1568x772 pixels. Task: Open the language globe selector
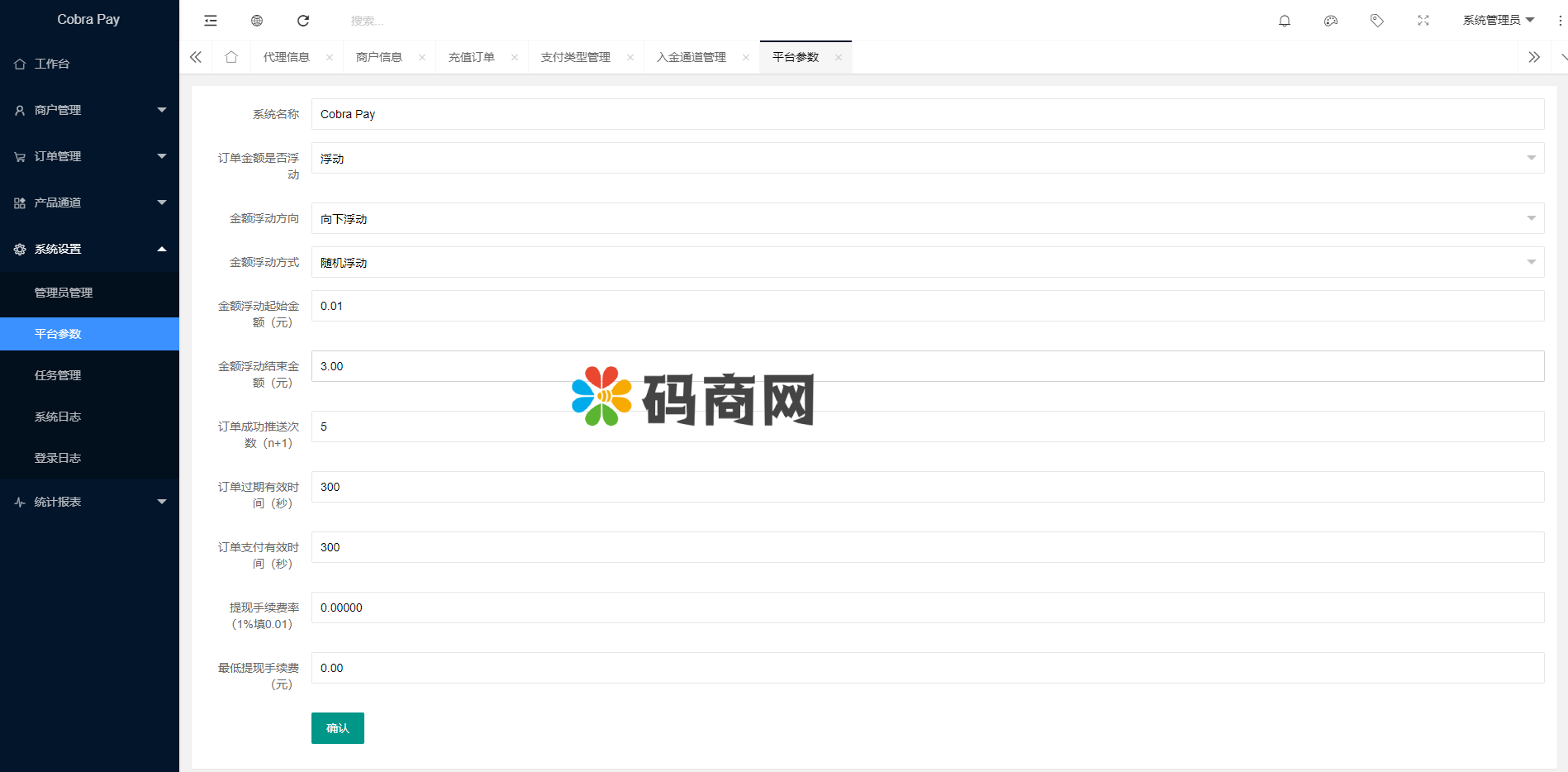(256, 20)
